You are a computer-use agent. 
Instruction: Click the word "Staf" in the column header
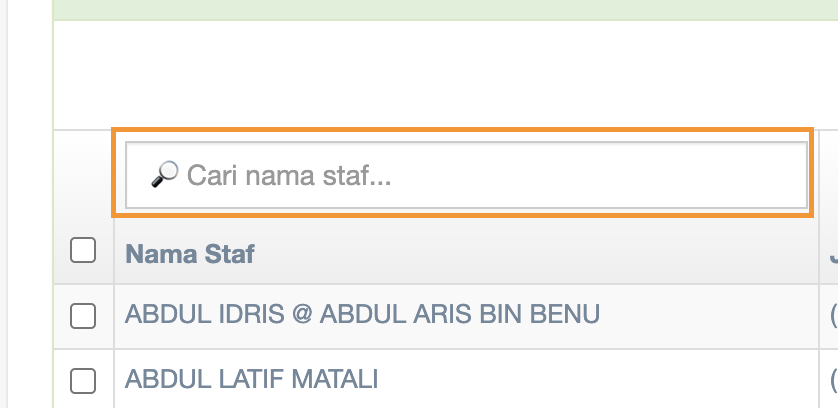click(x=230, y=254)
